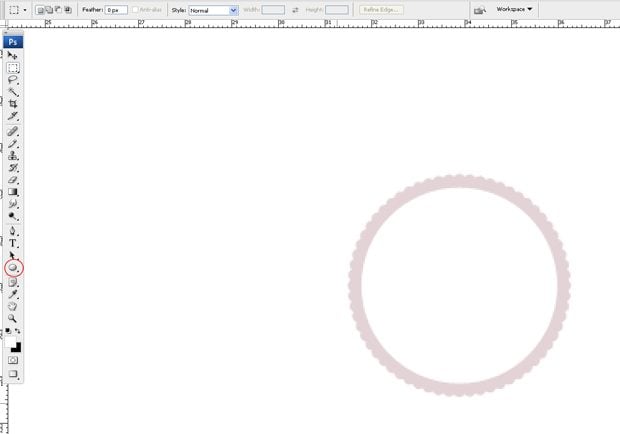Select the Rectangular Marquee tool in toolbox

point(14,68)
